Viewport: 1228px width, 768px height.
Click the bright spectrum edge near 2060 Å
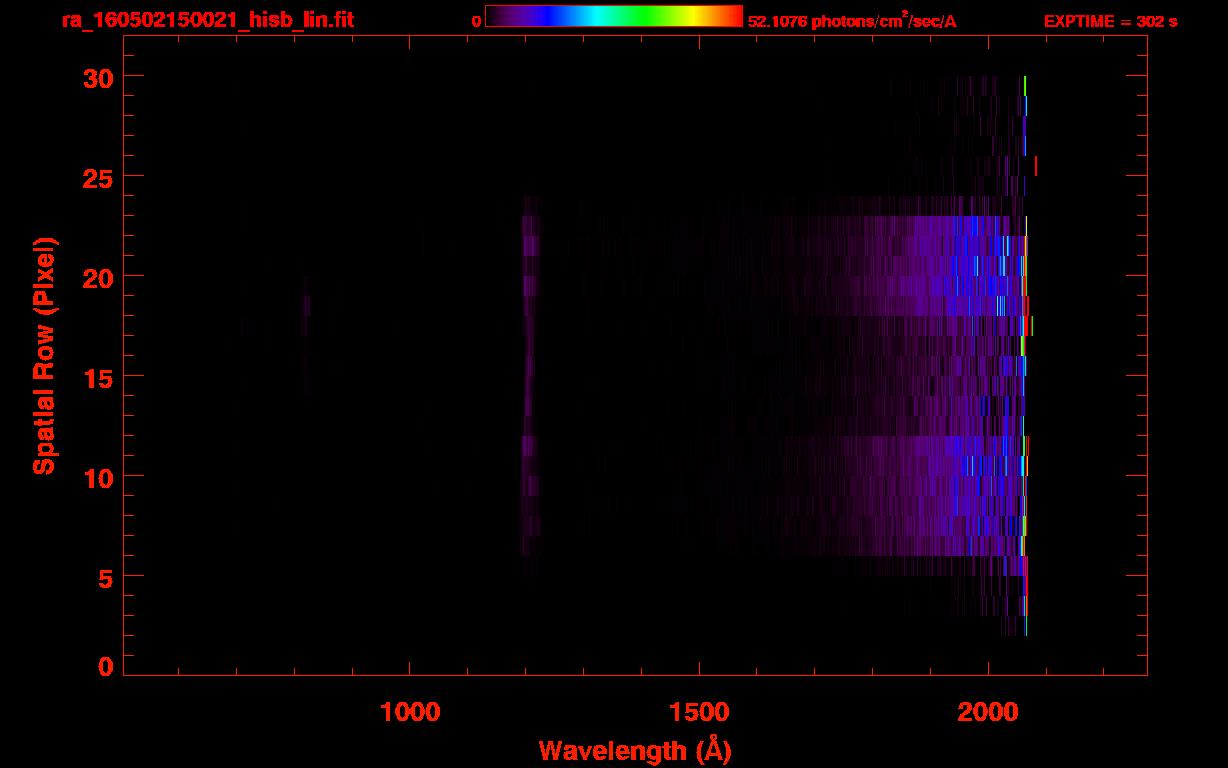[x=1025, y=355]
